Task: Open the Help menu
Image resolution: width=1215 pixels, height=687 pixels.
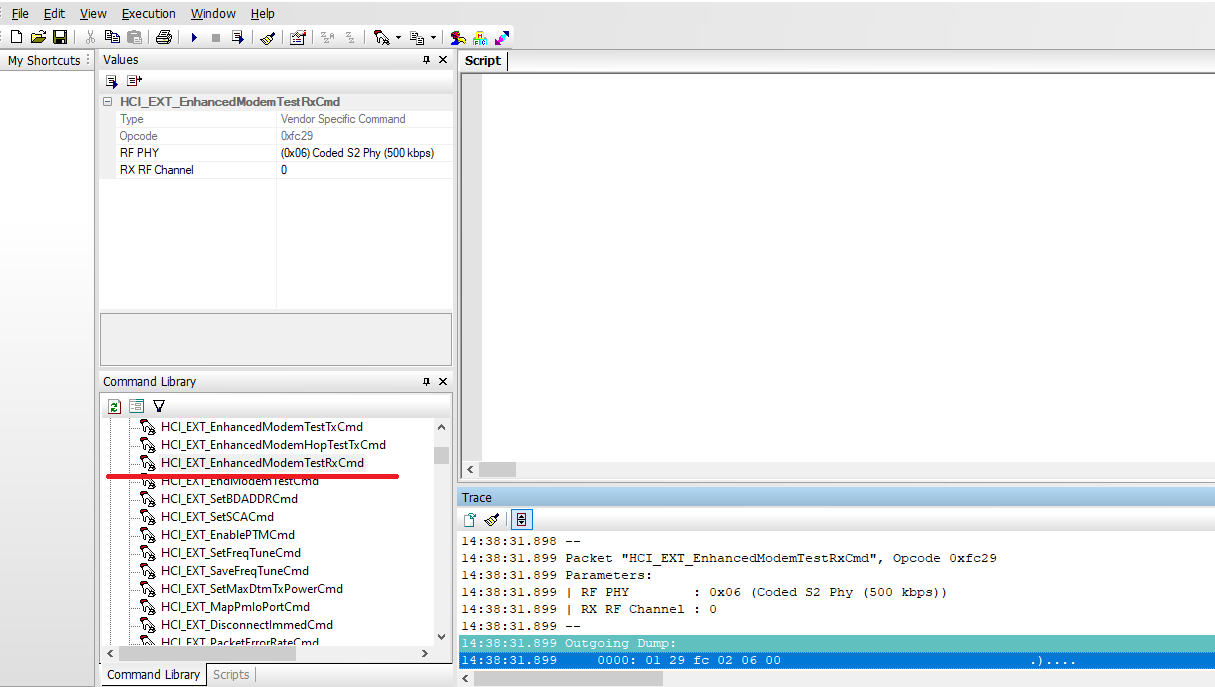Action: (x=263, y=14)
